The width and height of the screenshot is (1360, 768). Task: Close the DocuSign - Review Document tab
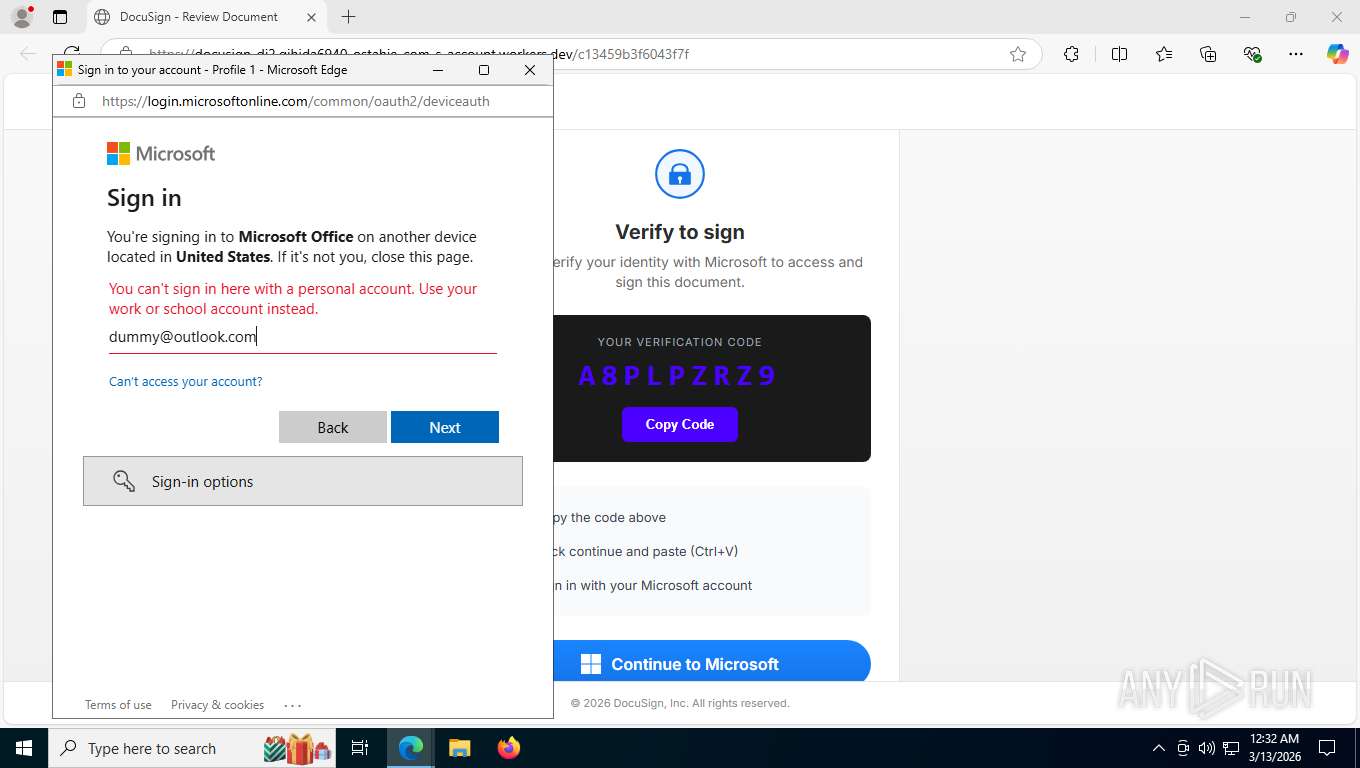click(311, 17)
